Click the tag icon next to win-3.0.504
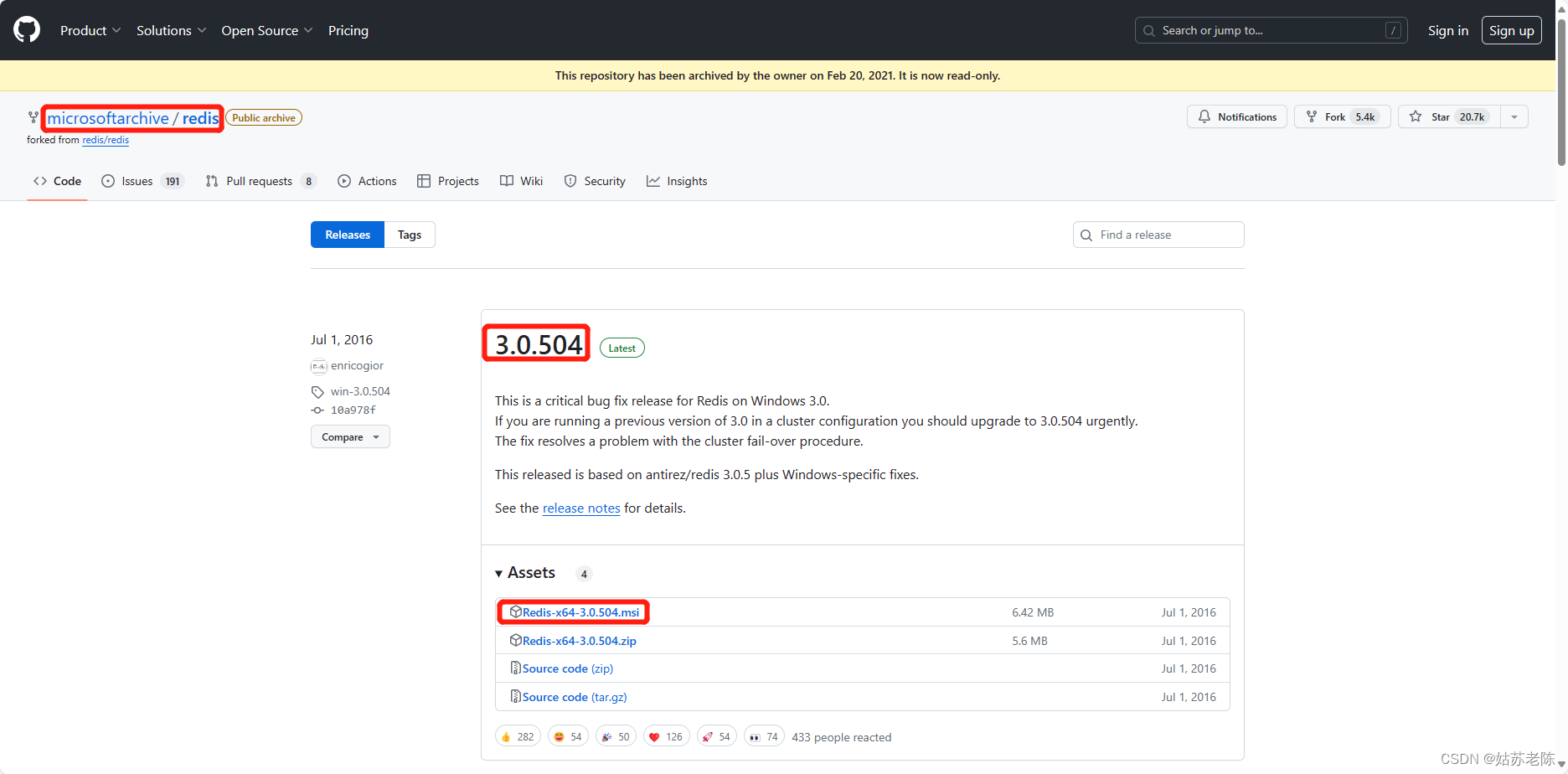1568x774 pixels. [317, 392]
